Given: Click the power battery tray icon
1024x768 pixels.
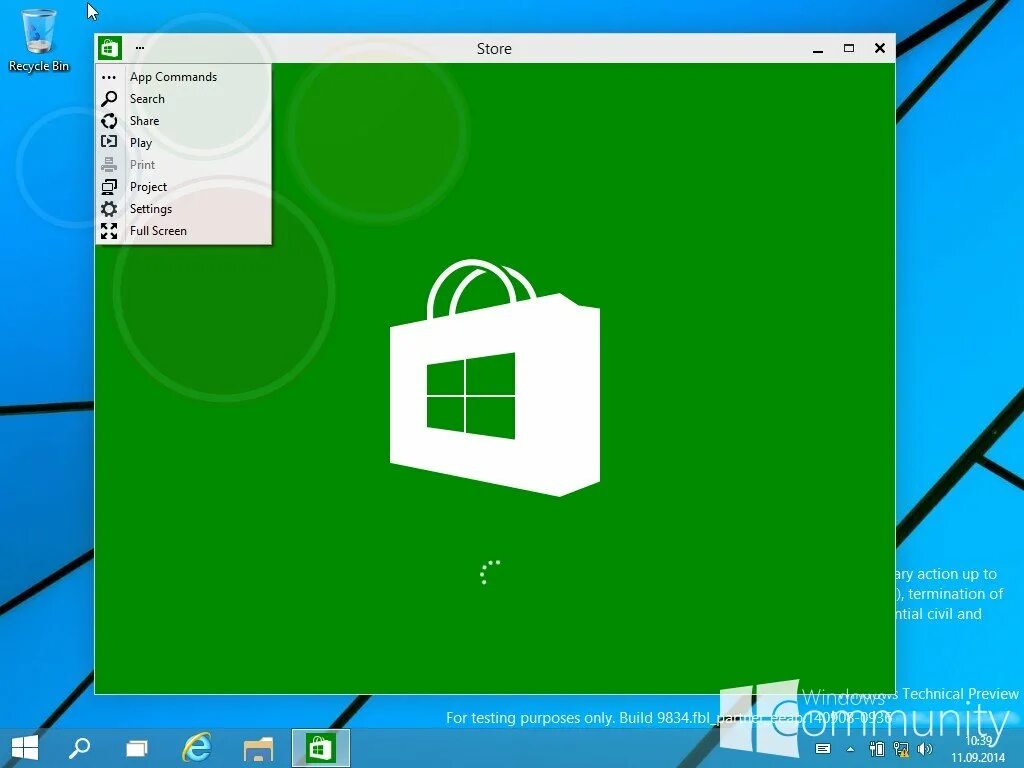Looking at the screenshot, I should pyautogui.click(x=877, y=749).
